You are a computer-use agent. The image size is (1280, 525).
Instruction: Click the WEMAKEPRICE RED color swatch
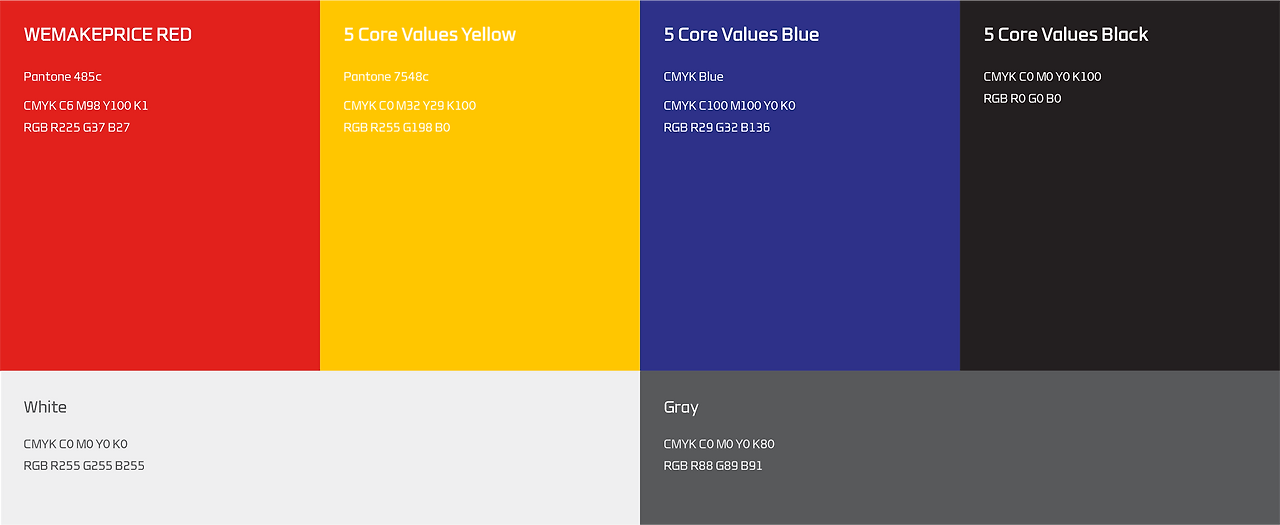click(160, 185)
